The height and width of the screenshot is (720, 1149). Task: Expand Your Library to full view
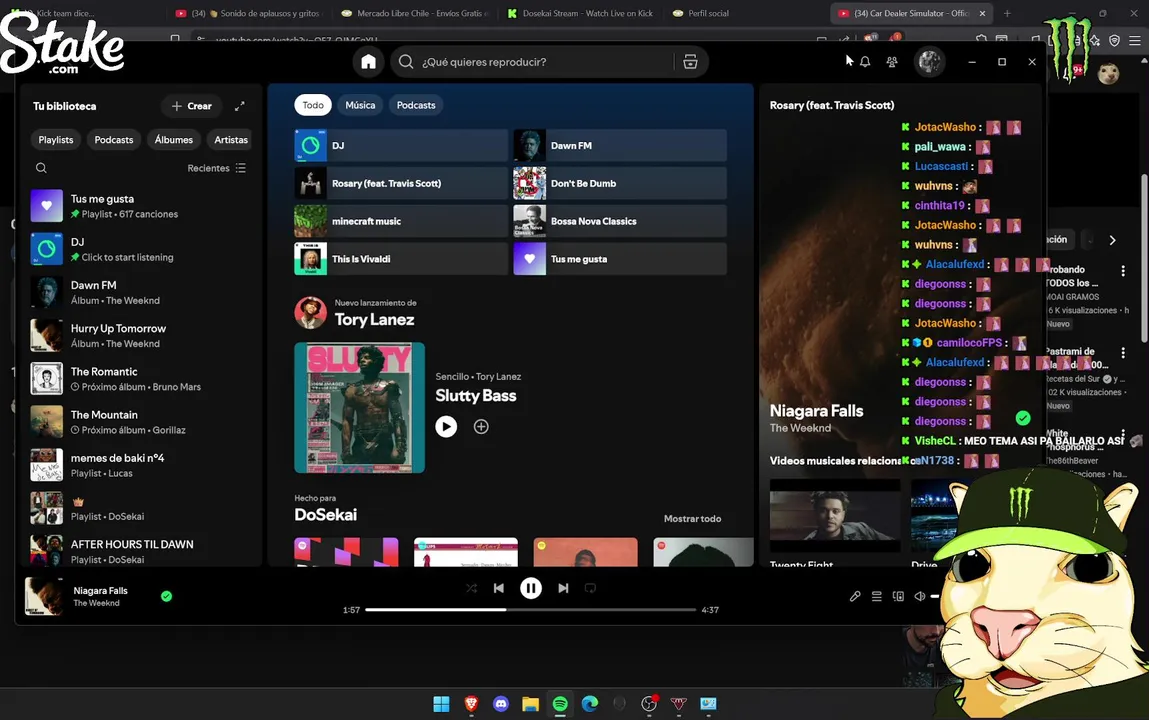point(240,106)
